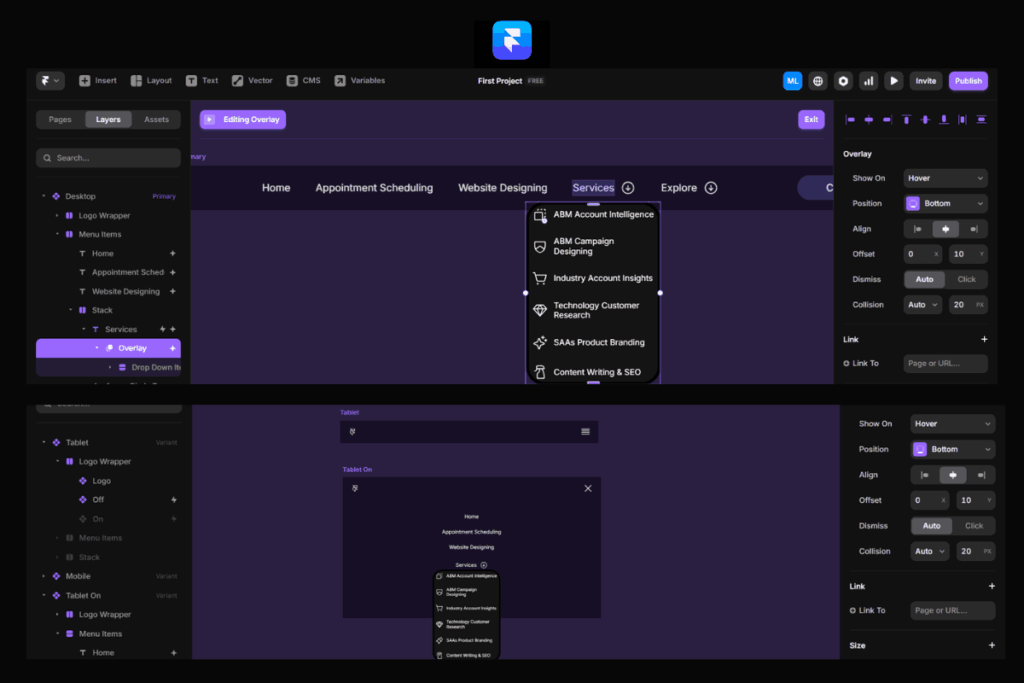This screenshot has height=683, width=1024.
Task: Set Dismiss to Auto in lower panel
Action: (931, 526)
